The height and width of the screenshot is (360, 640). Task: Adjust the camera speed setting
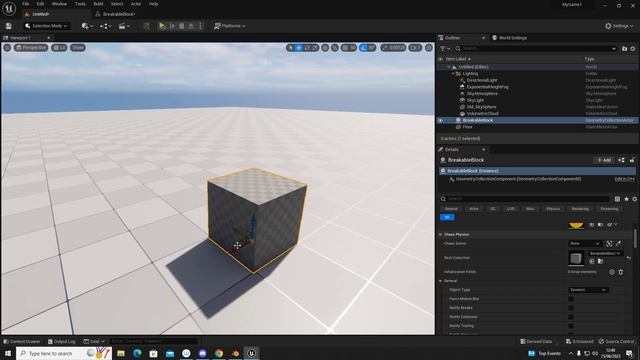click(415, 48)
